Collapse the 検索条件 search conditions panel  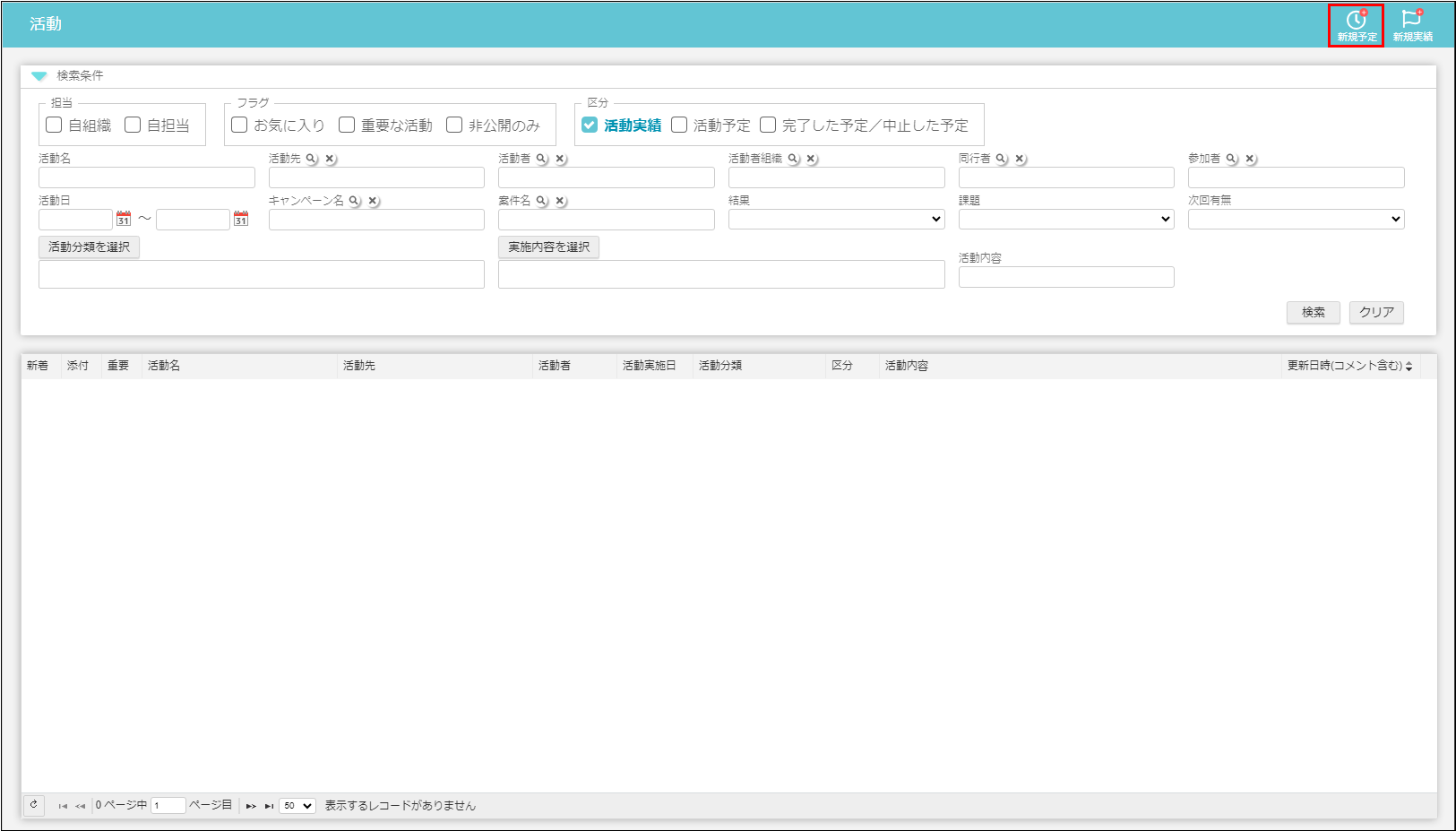coord(39,76)
